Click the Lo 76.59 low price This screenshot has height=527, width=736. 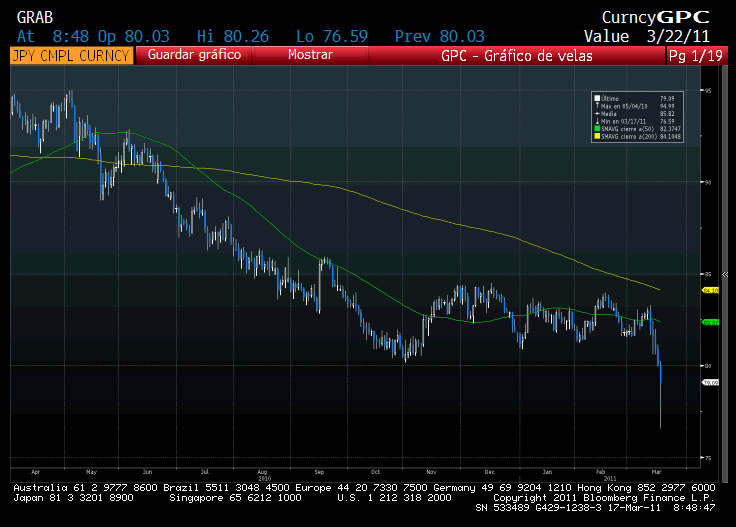(x=332, y=36)
